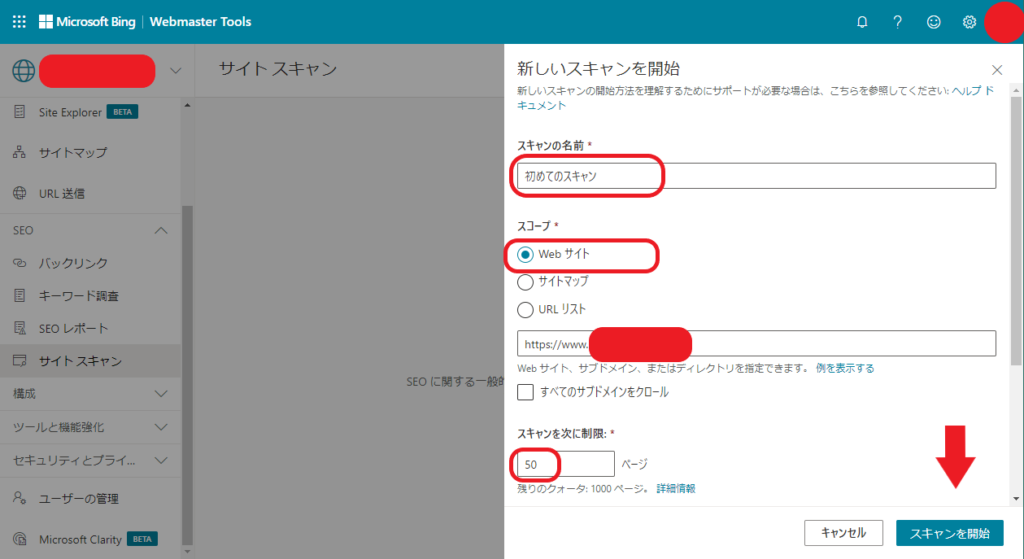Select the サイトマップ scope radio
The image size is (1024, 559).
pyautogui.click(x=525, y=282)
